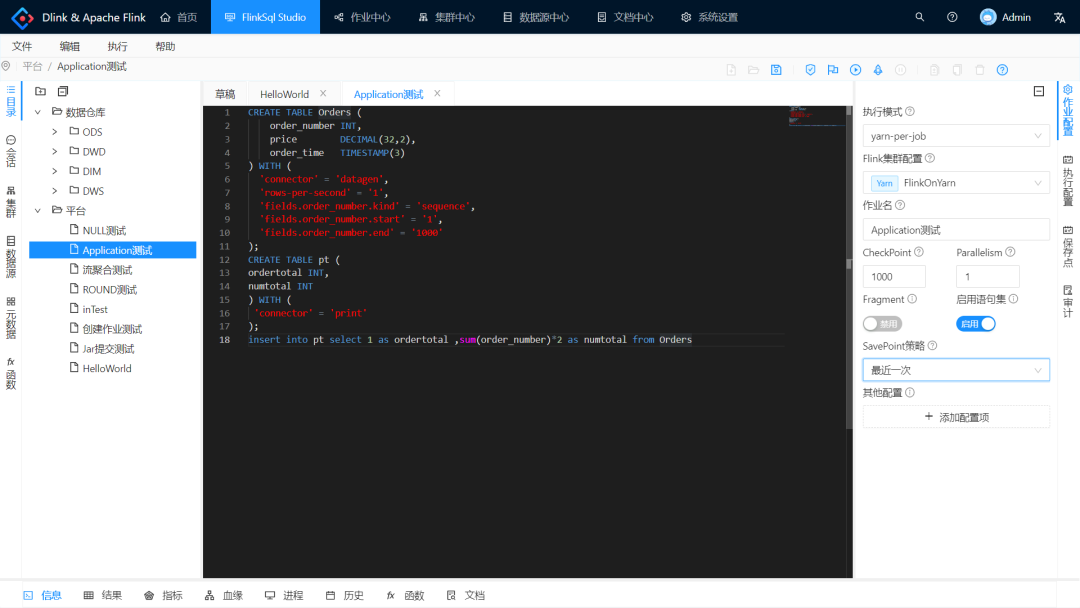The height and width of the screenshot is (608, 1080).
Task: Open the 执行模式 yarn-per-job dropdown
Action: click(x=956, y=136)
